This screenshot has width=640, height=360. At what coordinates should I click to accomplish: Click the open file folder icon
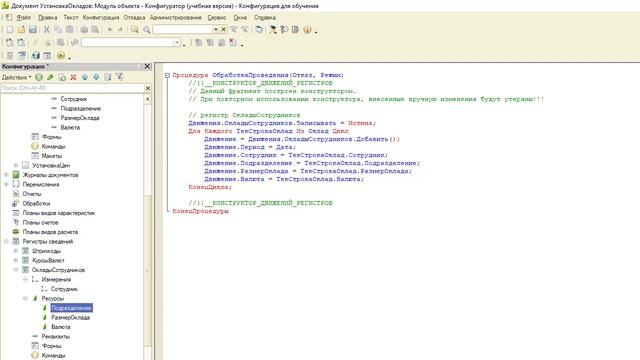coord(21,29)
